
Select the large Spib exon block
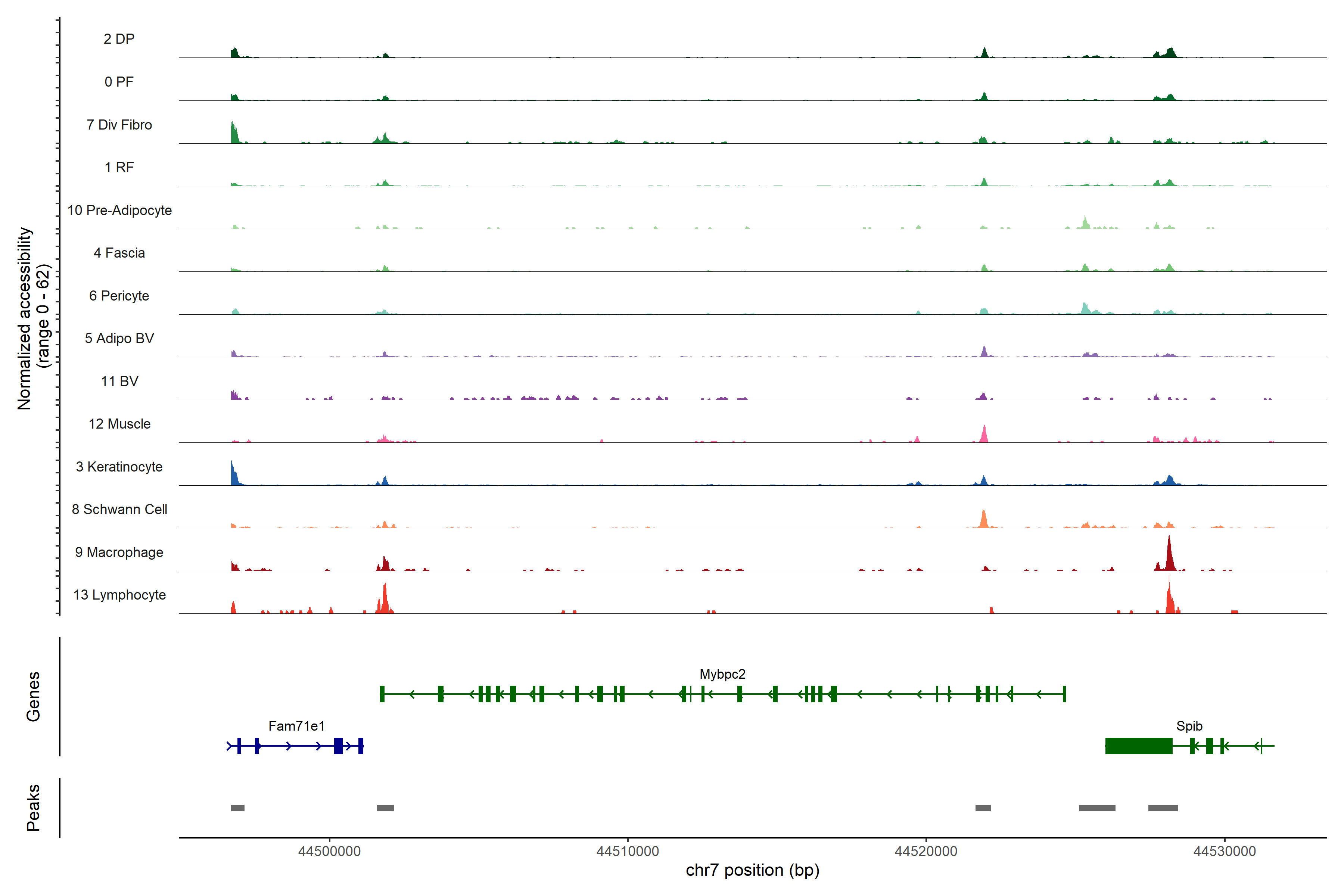pyautogui.click(x=1138, y=746)
